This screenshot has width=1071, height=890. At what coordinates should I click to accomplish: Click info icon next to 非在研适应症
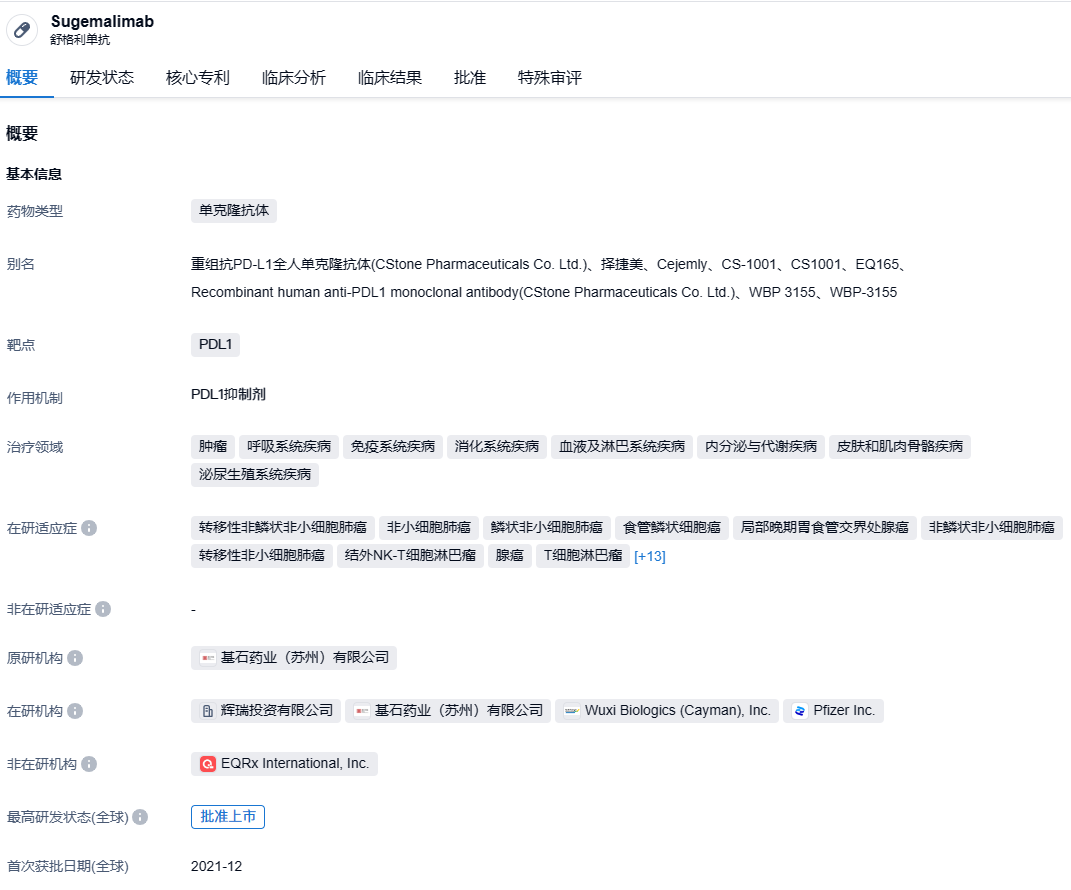coord(103,609)
